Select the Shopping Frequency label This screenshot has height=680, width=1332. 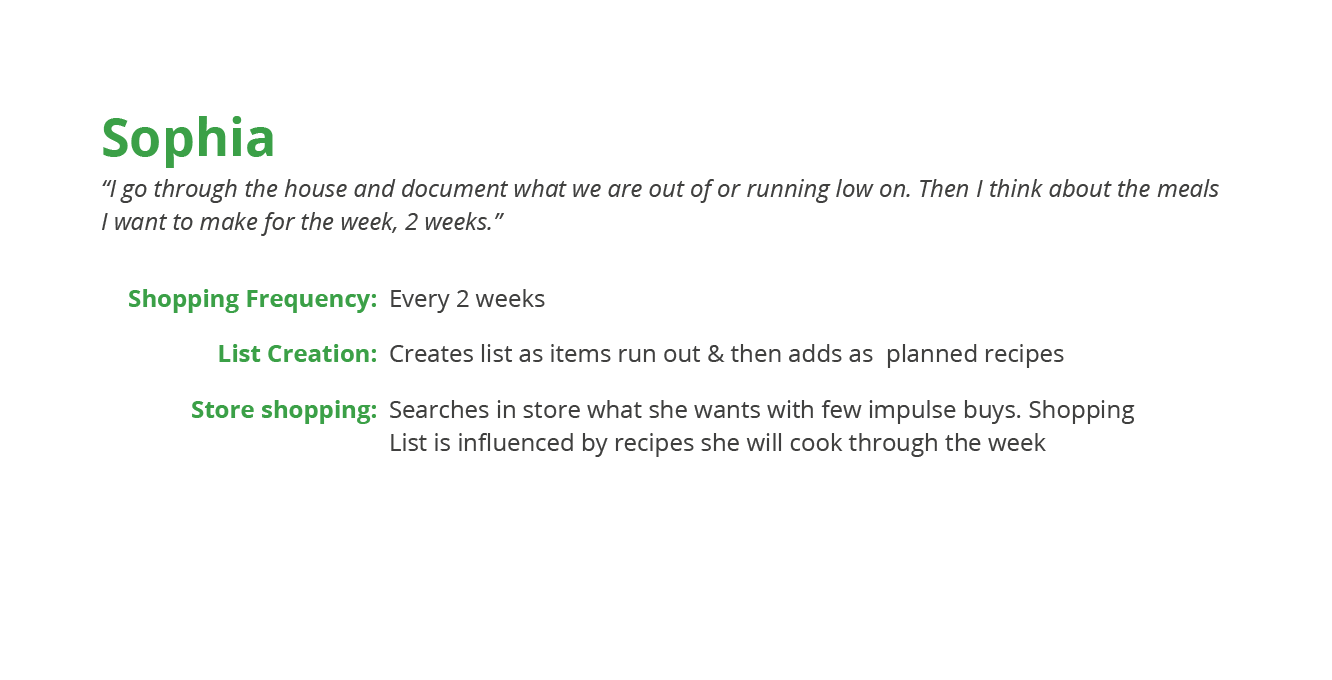252,299
